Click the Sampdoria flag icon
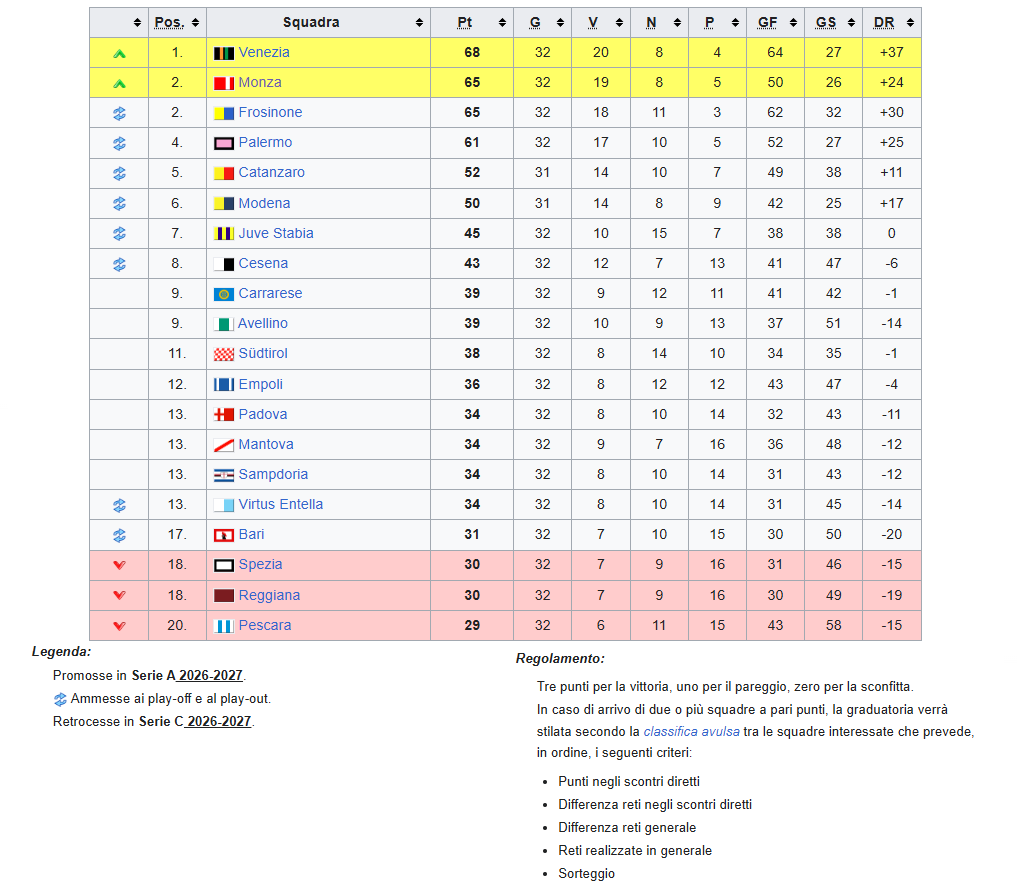Viewport: 1017px width, 887px height. pyautogui.click(x=224, y=475)
